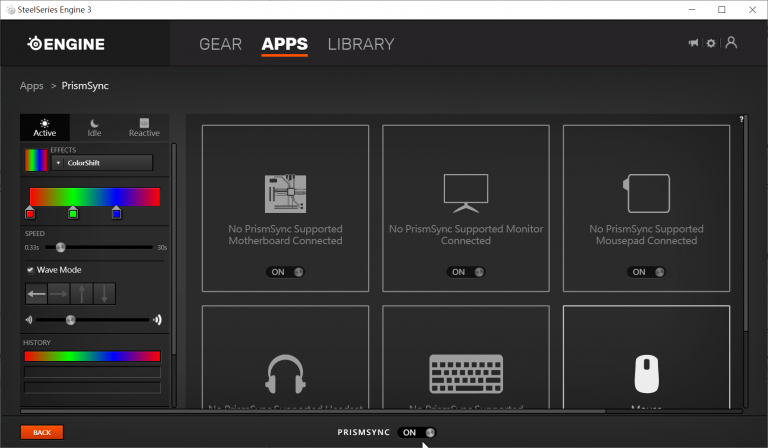Toggle the main PRISMSYNC ON switch

(x=417, y=432)
